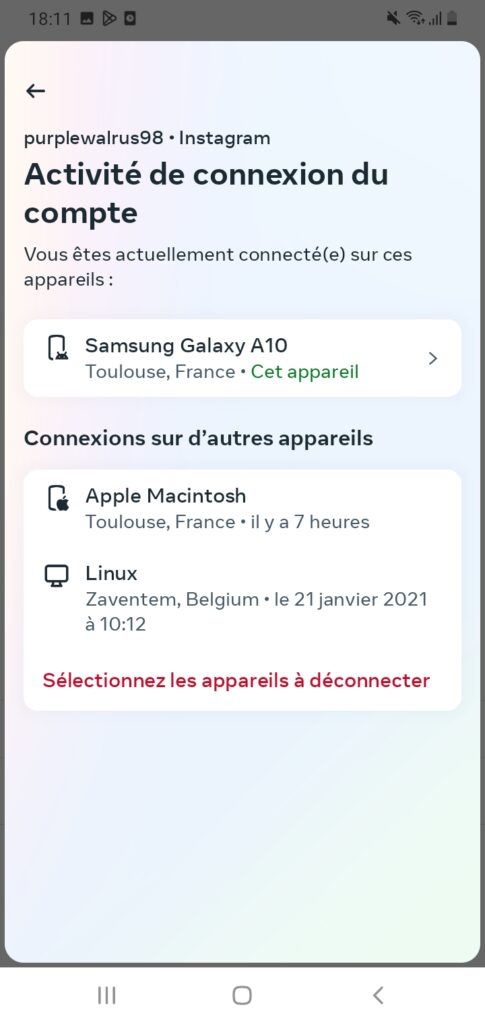Tap the Android home navigation button
This screenshot has height=1024, width=485.
click(x=242, y=995)
